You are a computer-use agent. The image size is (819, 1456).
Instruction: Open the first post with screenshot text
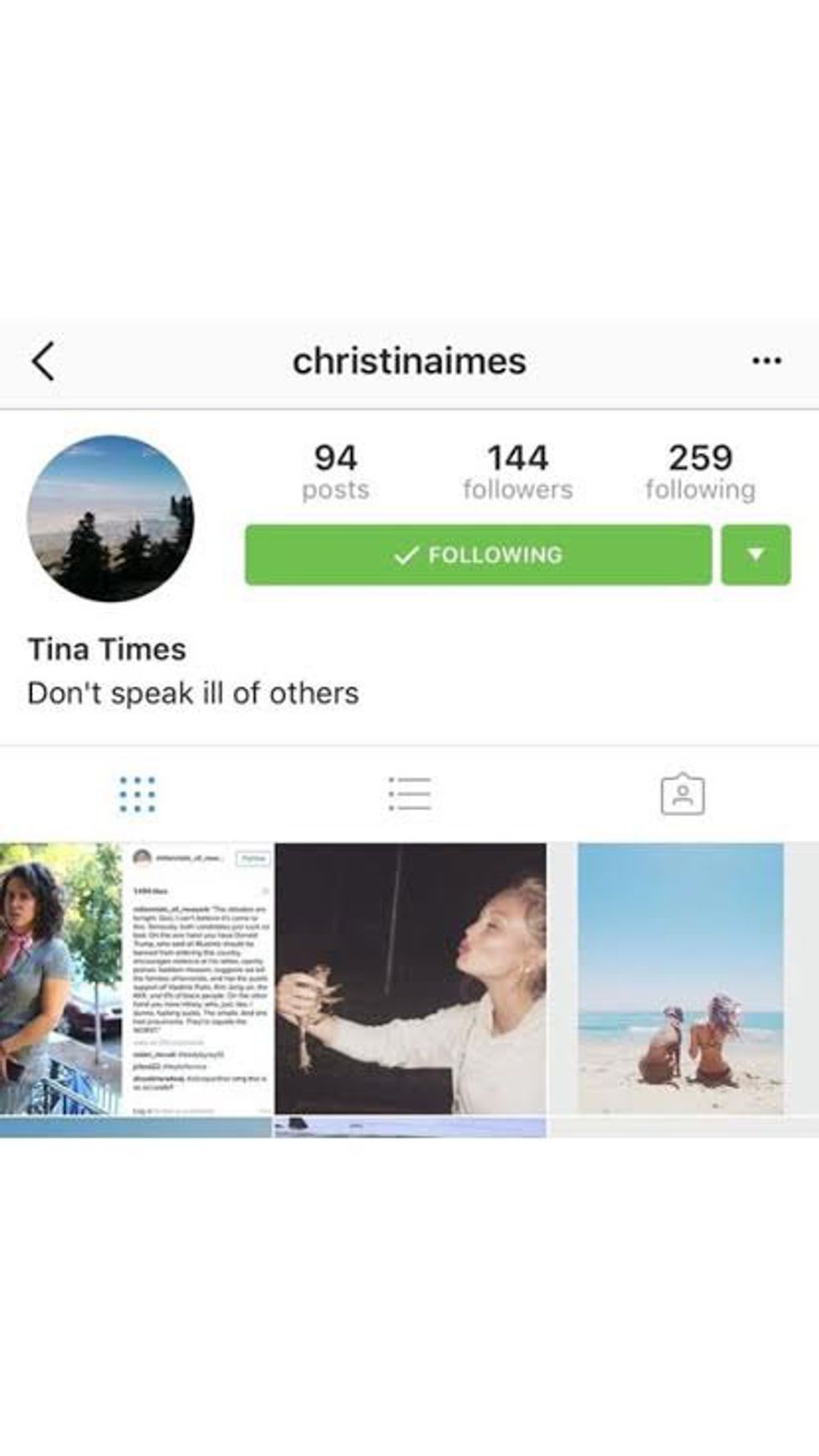[x=136, y=978]
